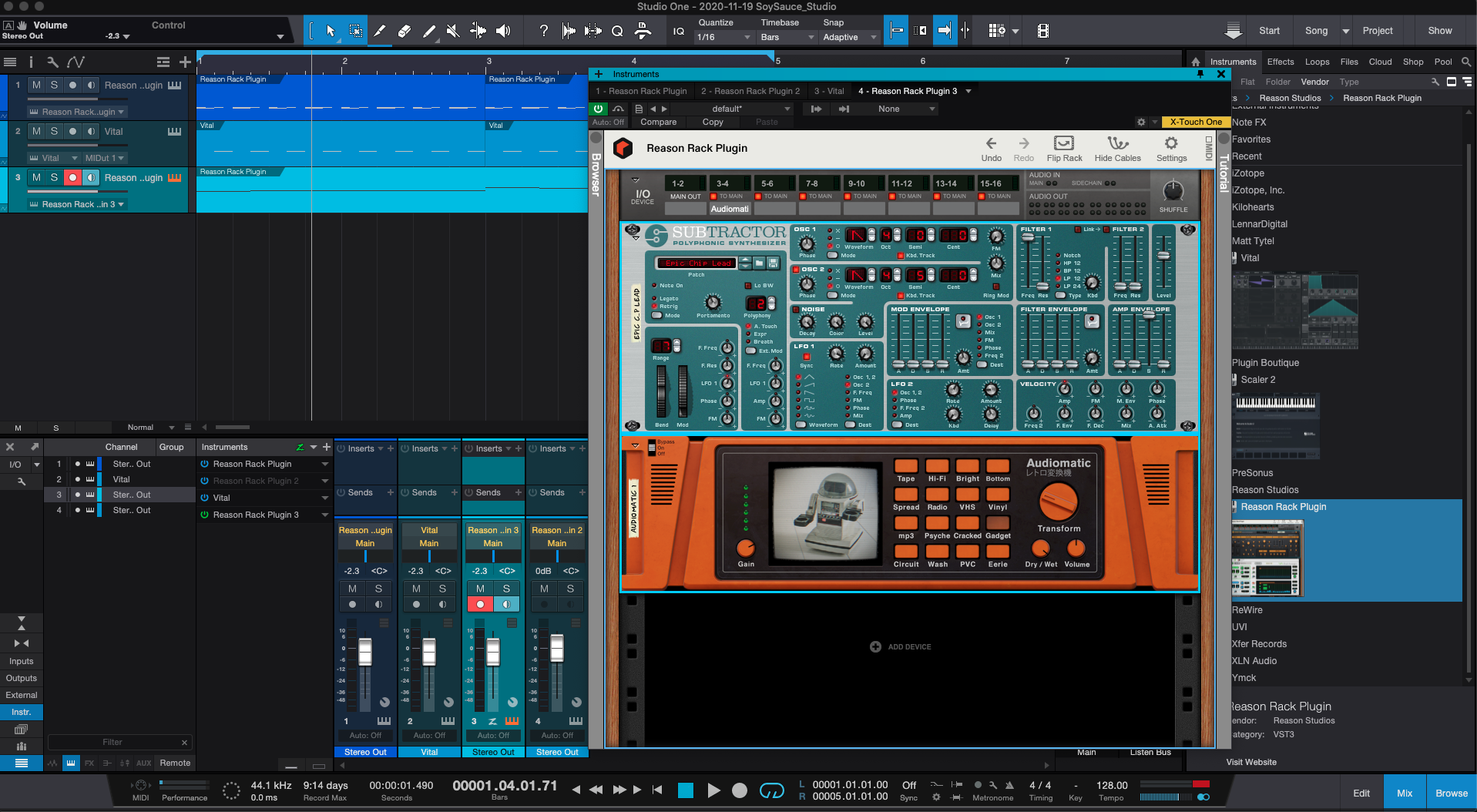Screen dimensions: 1477x812
Task: Toggle power for Vital in Instruments list
Action: pos(205,498)
